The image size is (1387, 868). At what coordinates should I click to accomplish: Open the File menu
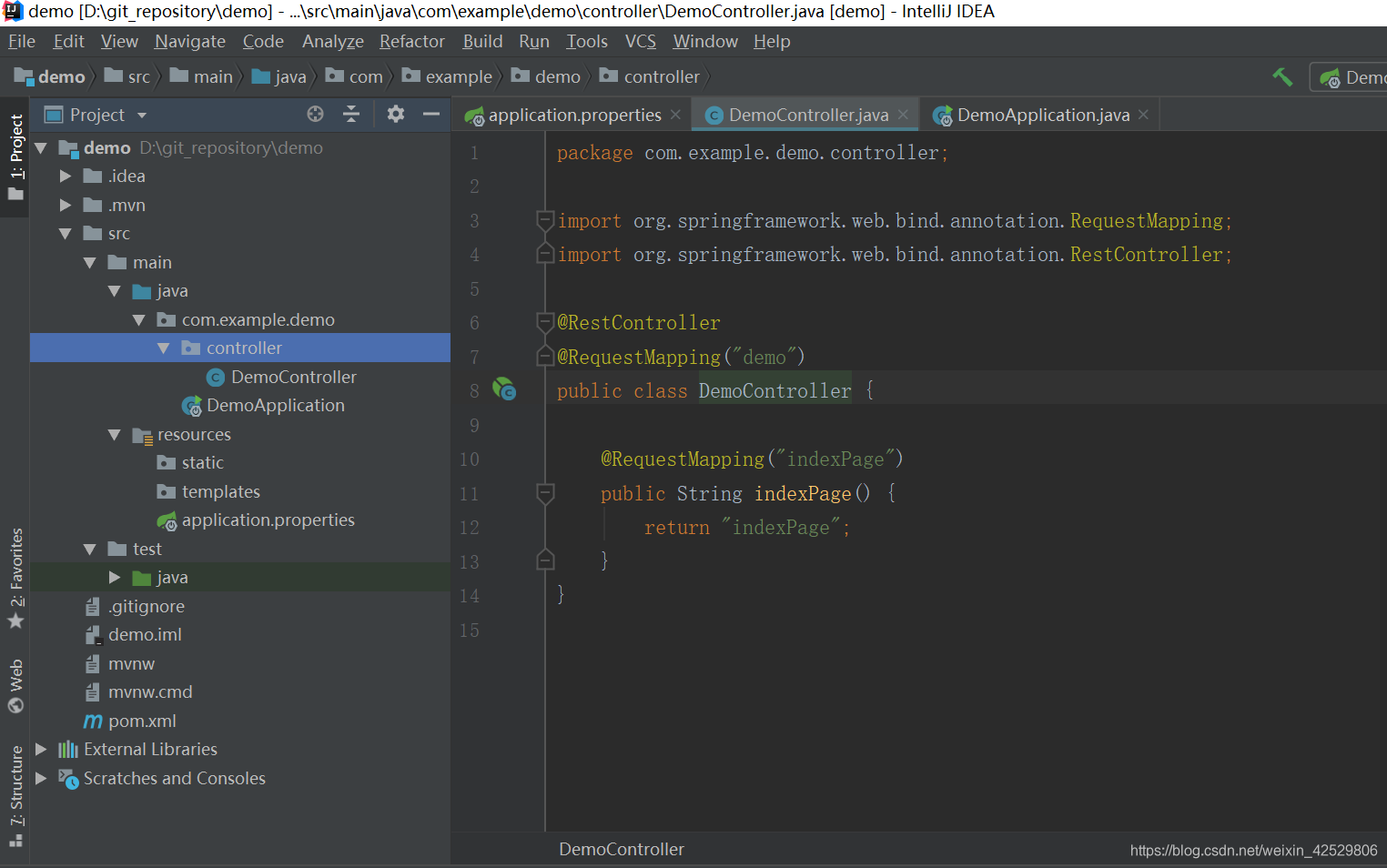(22, 41)
